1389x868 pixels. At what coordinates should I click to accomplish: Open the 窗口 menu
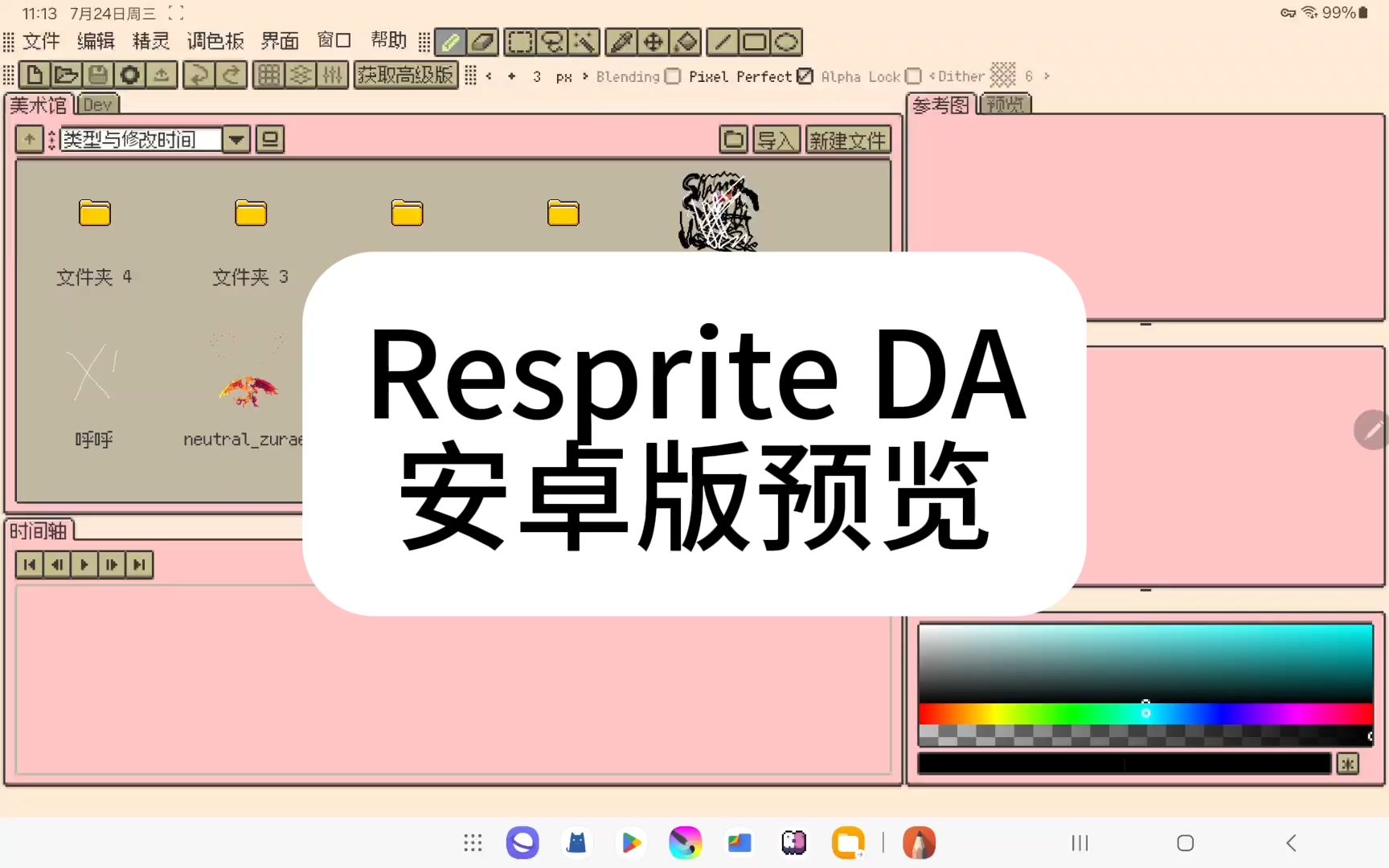coord(334,40)
